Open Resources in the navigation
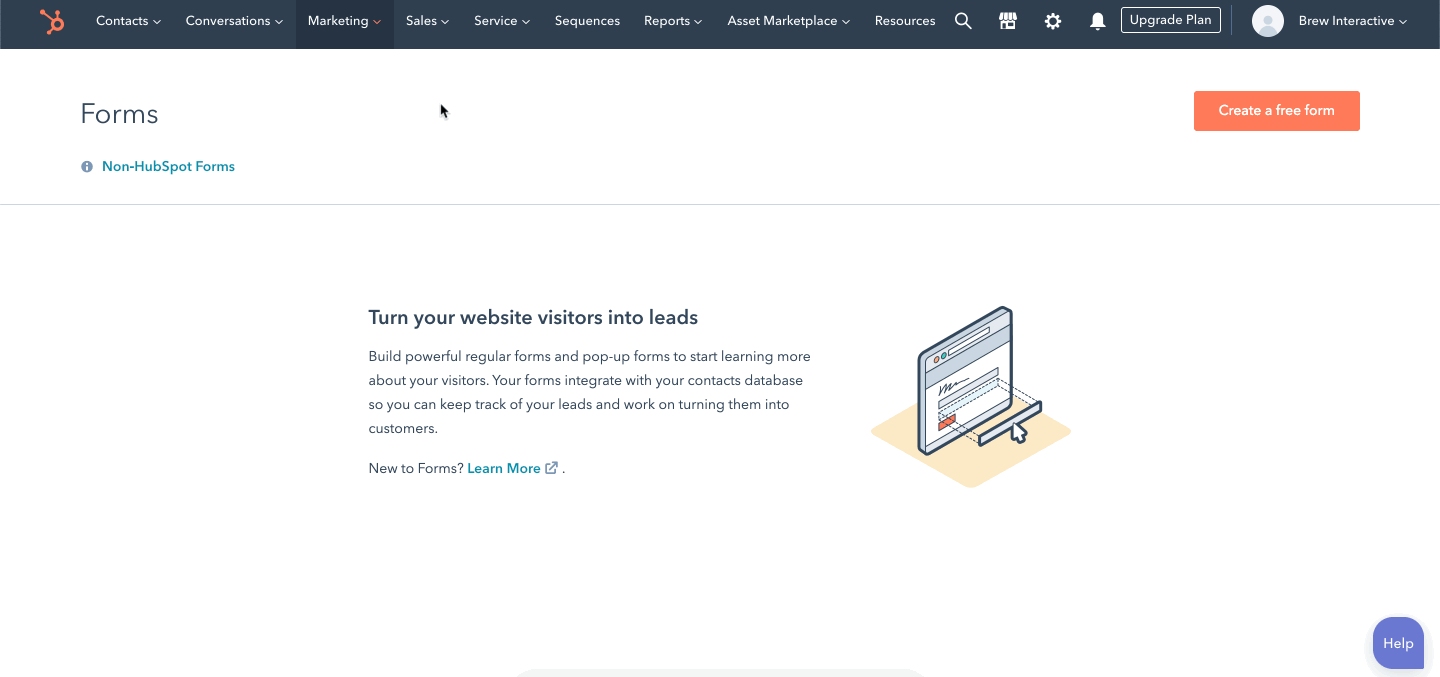The height and width of the screenshot is (677, 1440). 905,21
